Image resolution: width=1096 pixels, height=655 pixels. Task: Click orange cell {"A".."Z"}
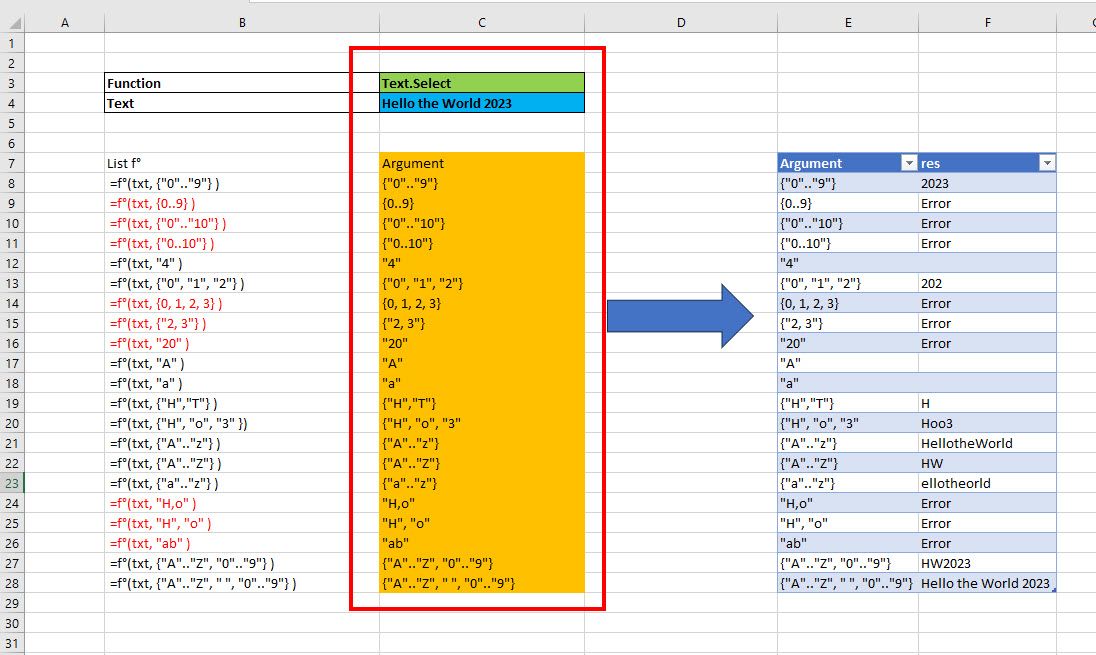pyautogui.click(x=482, y=463)
